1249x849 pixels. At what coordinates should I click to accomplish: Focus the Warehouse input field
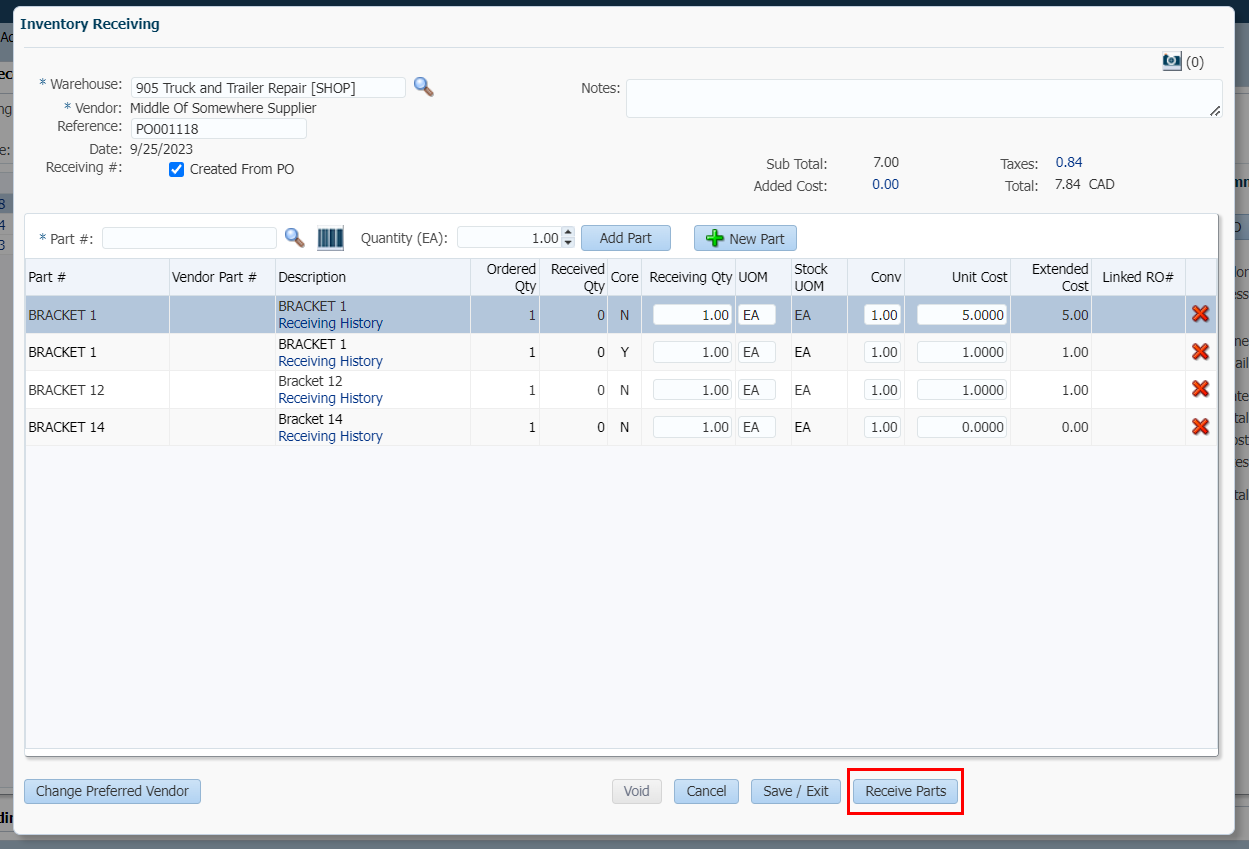point(268,88)
